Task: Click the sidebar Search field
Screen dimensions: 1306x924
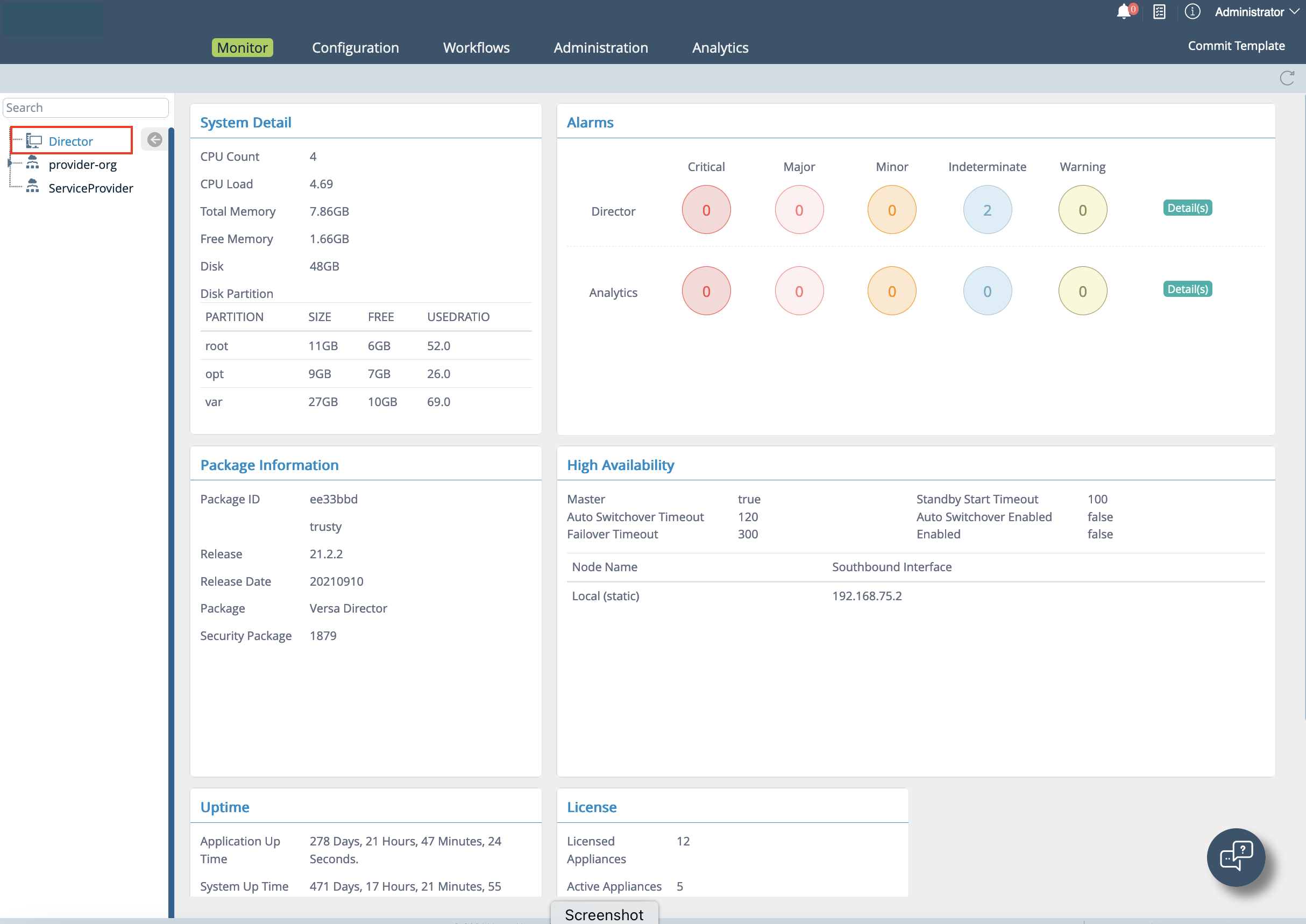Action: [x=86, y=108]
